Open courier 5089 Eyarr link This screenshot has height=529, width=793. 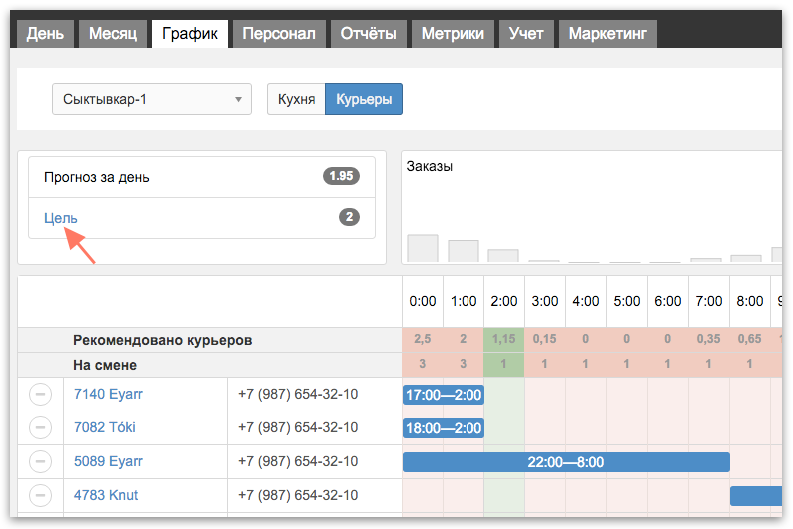[x=108, y=461]
